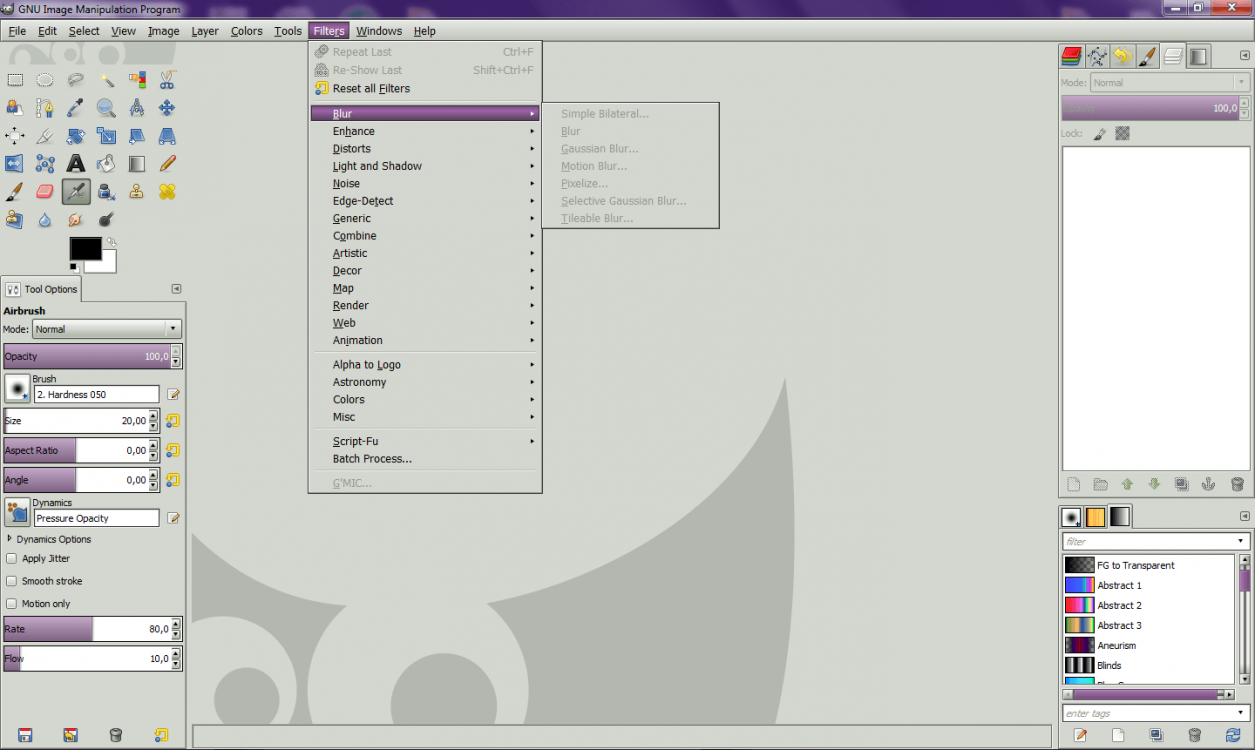The height and width of the screenshot is (750, 1255).
Task: Expand Dynamics Options section
Action: [10, 539]
